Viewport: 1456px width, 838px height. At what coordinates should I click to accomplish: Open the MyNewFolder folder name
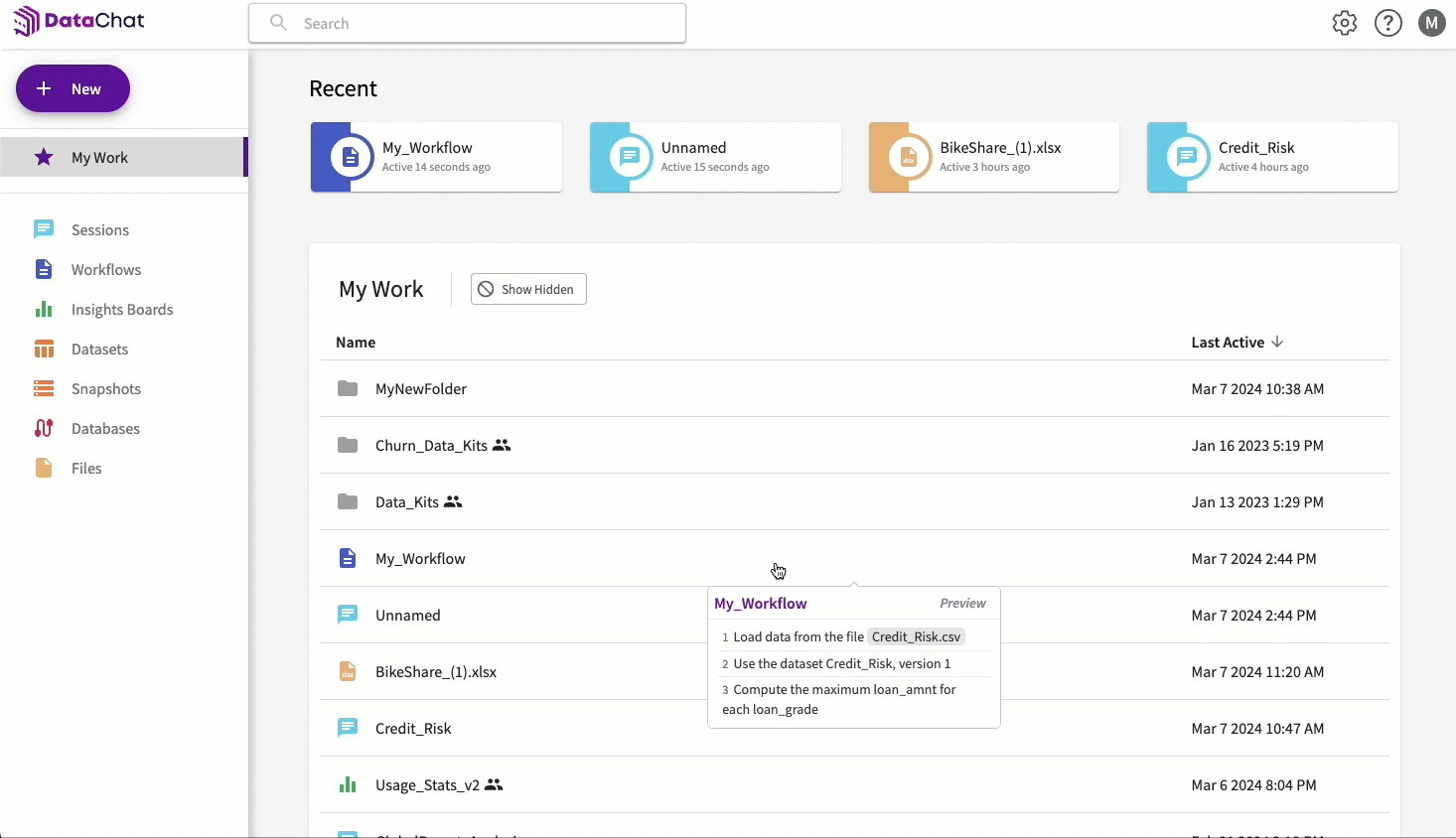[x=421, y=388]
